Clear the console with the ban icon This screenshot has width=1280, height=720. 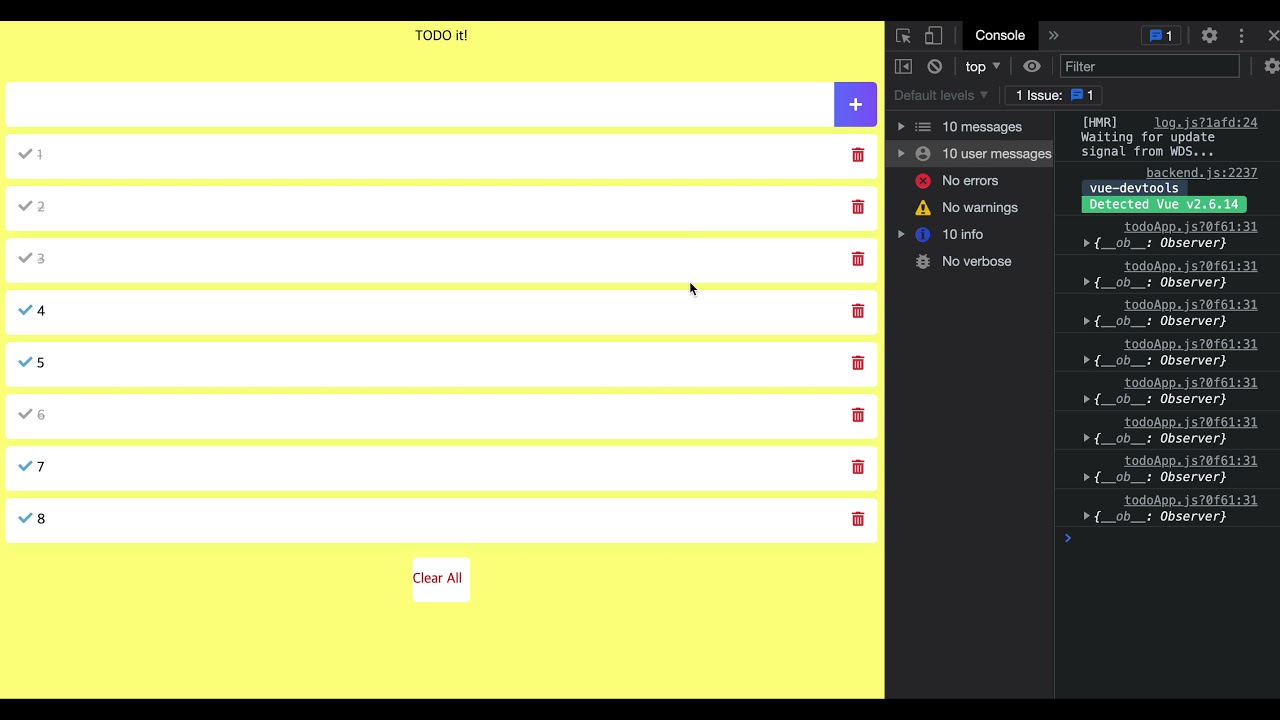pos(934,66)
